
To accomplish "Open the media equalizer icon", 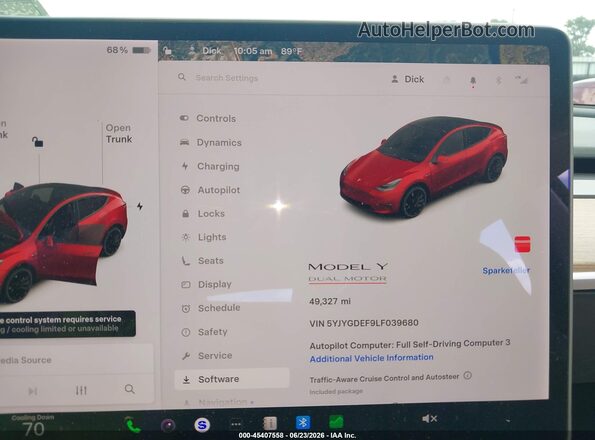I will tap(81, 390).
